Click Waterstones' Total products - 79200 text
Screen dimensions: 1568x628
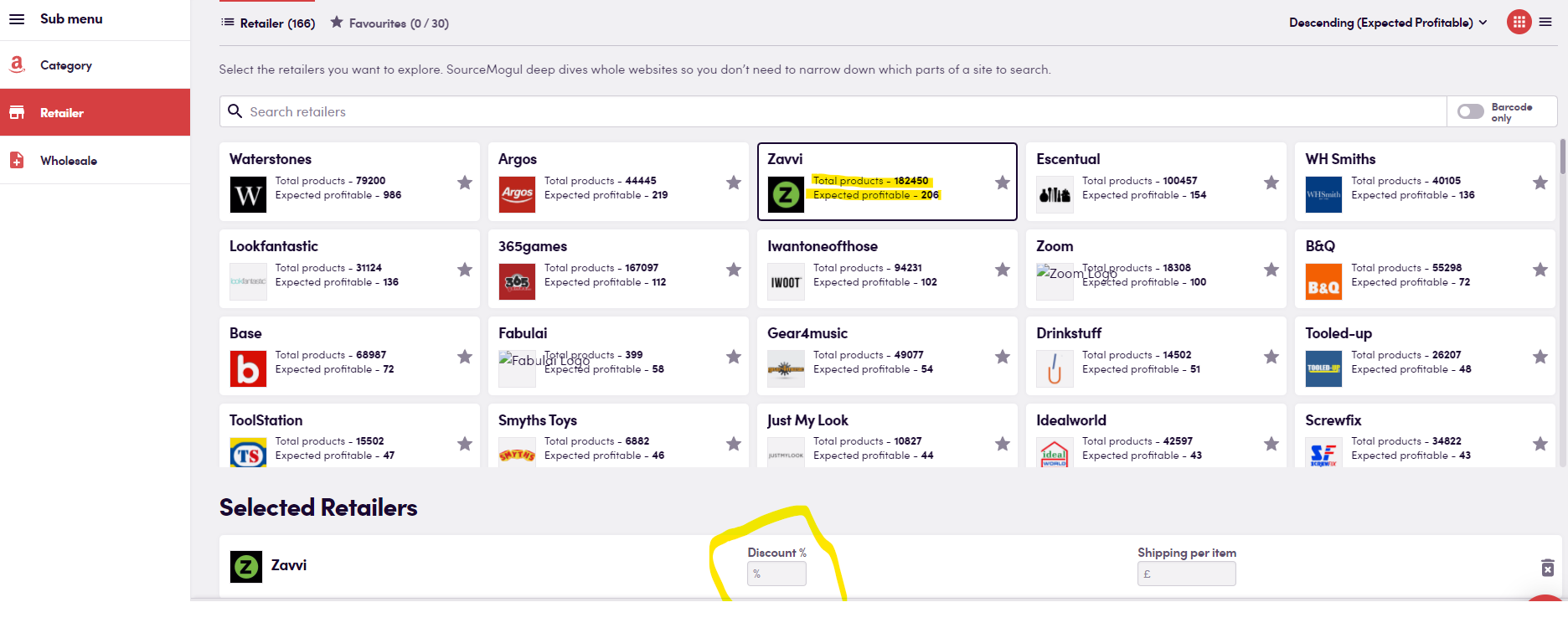[330, 181]
